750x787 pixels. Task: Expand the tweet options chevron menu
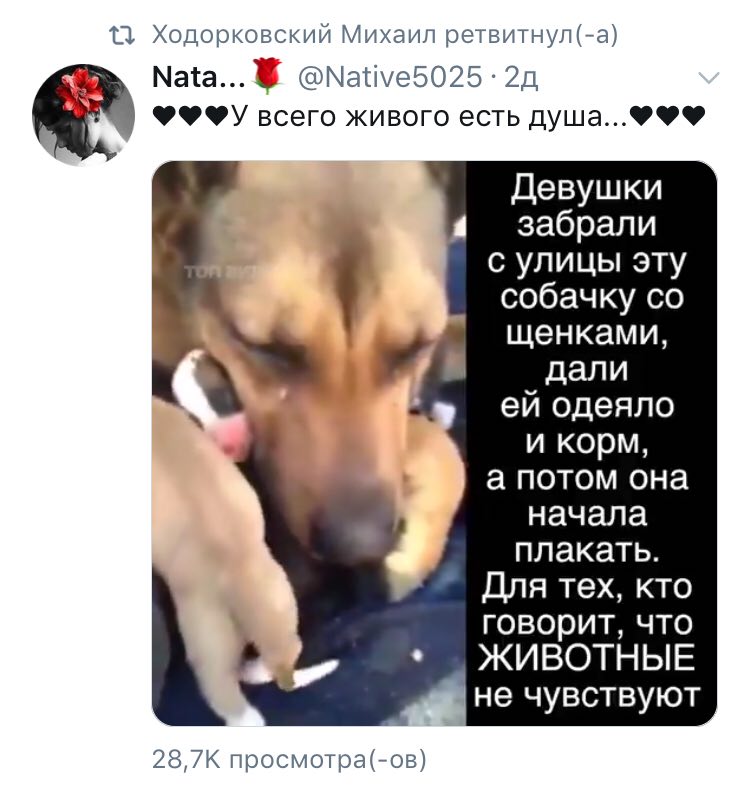(709, 78)
